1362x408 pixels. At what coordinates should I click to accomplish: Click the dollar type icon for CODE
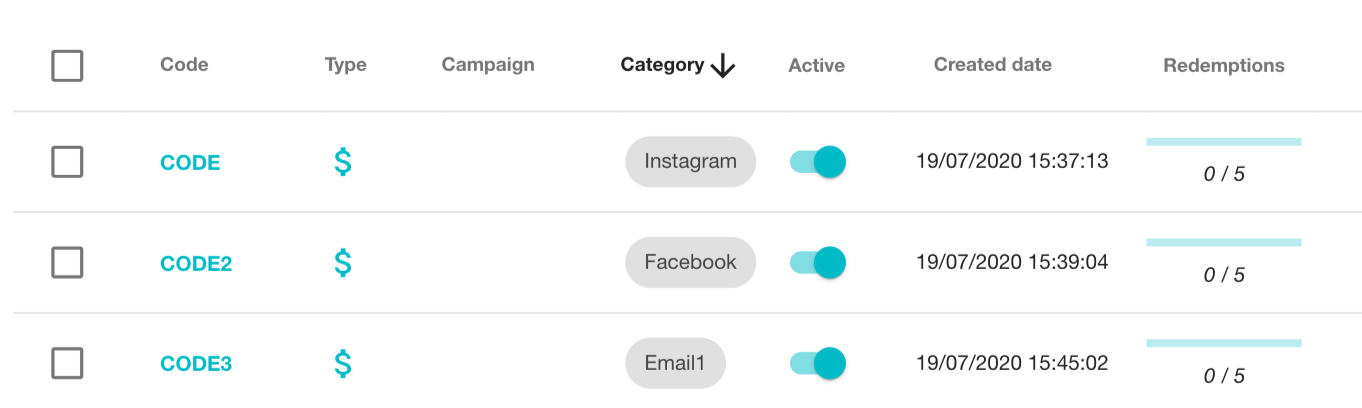point(342,162)
